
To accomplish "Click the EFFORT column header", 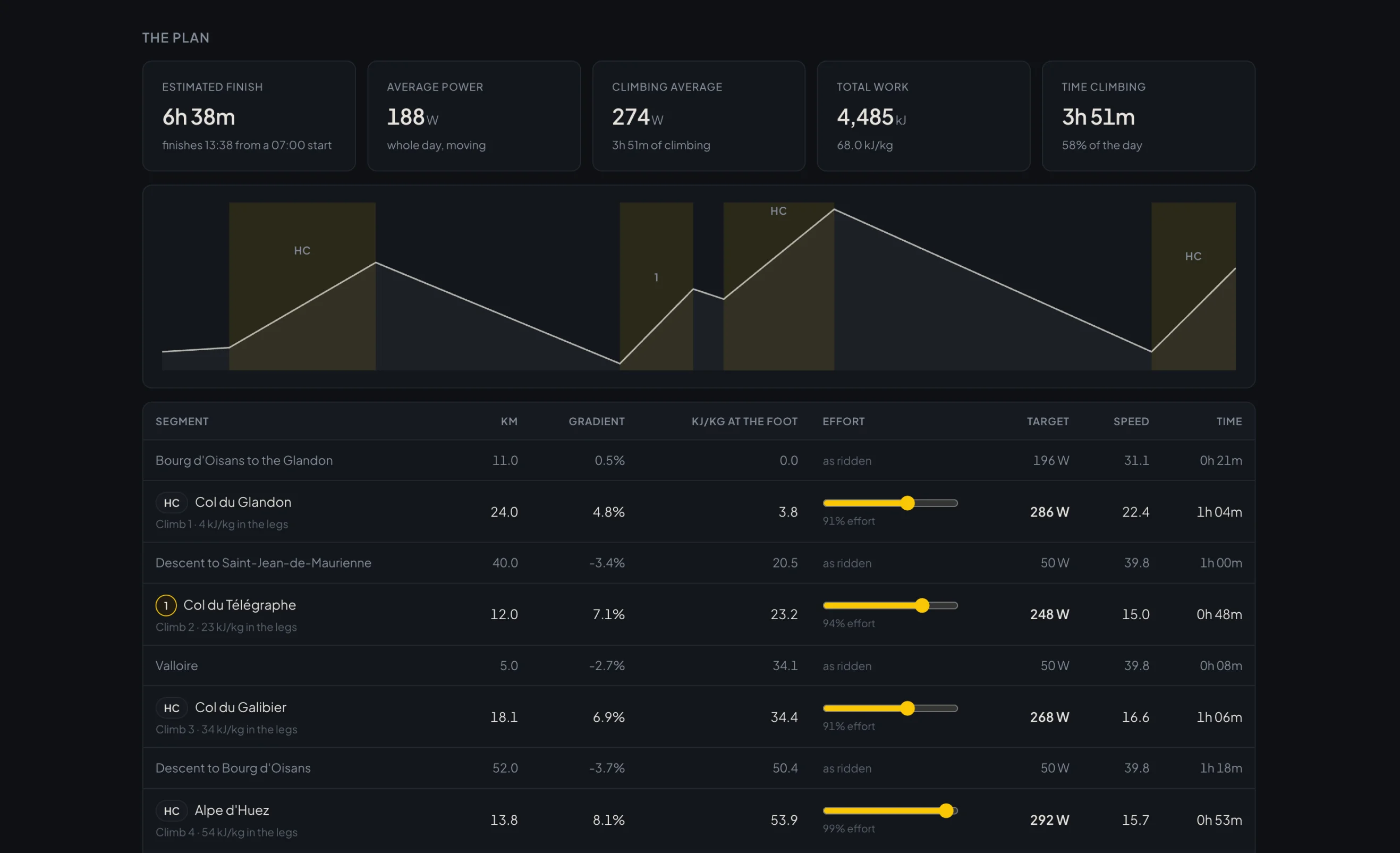I will tap(844, 421).
